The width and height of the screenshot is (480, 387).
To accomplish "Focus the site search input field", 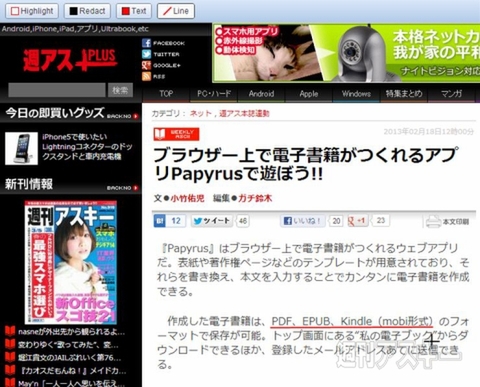I will click(57, 90).
